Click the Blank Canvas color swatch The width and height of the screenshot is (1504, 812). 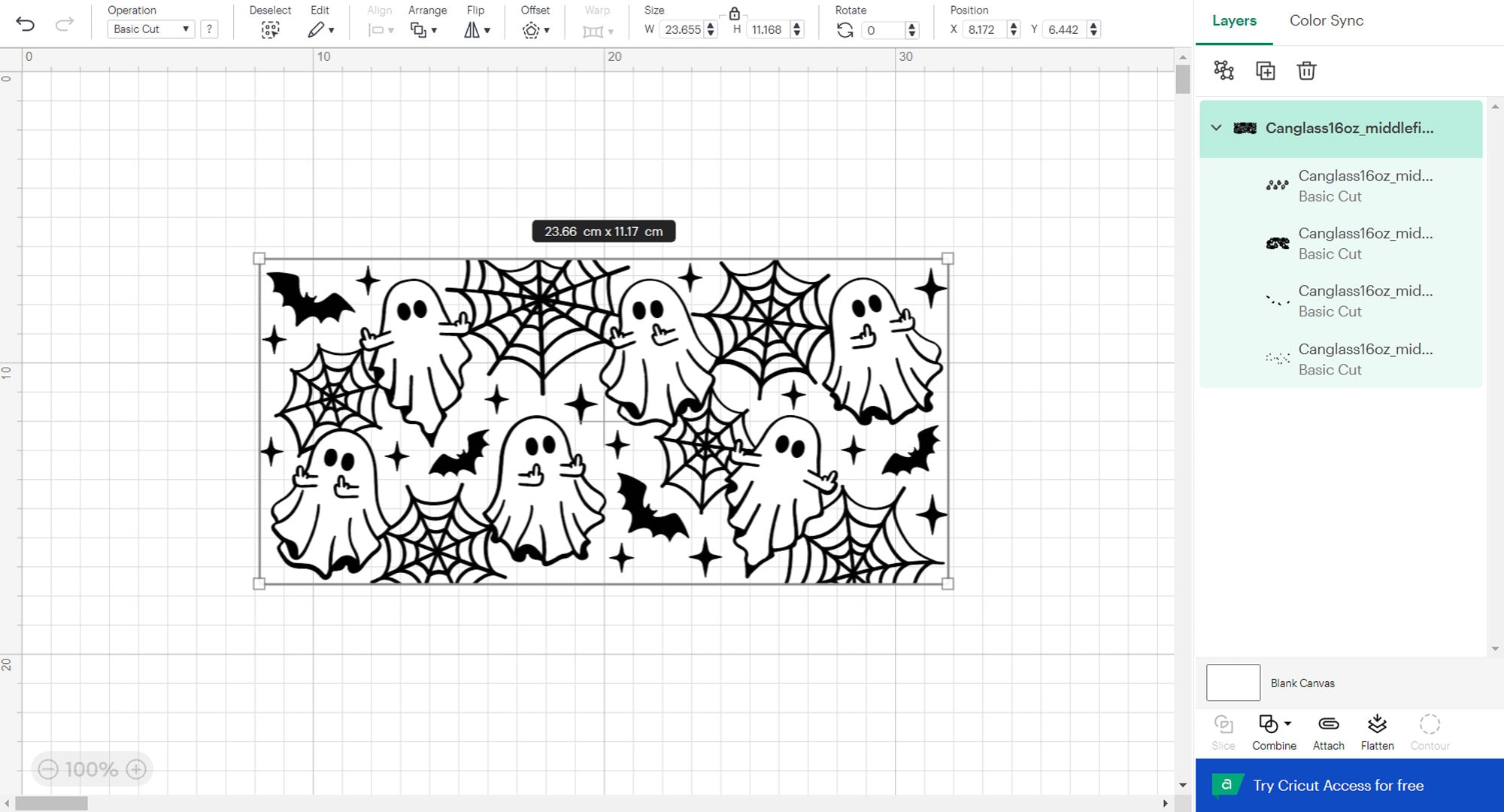click(x=1233, y=683)
